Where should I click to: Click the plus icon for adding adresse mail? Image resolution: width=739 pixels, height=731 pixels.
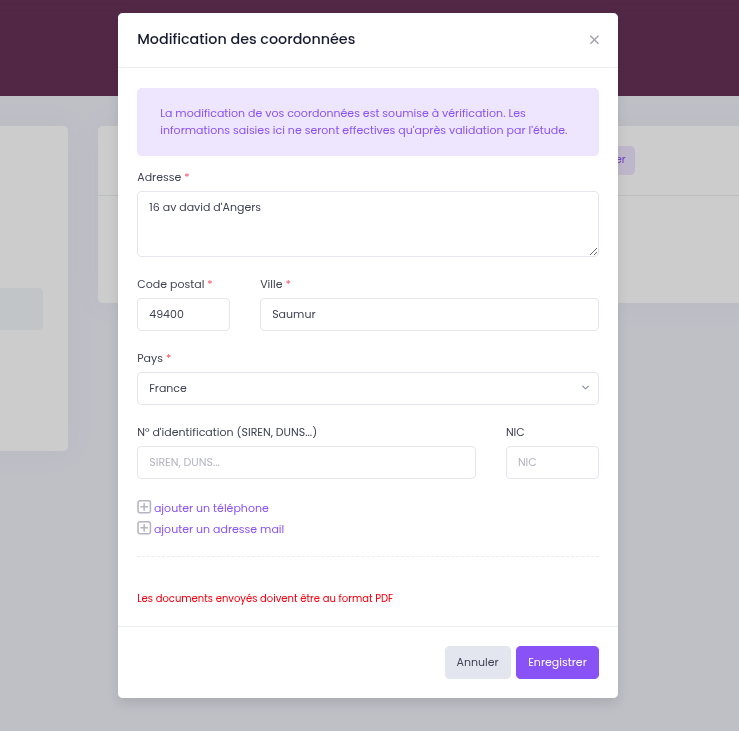[x=144, y=528]
